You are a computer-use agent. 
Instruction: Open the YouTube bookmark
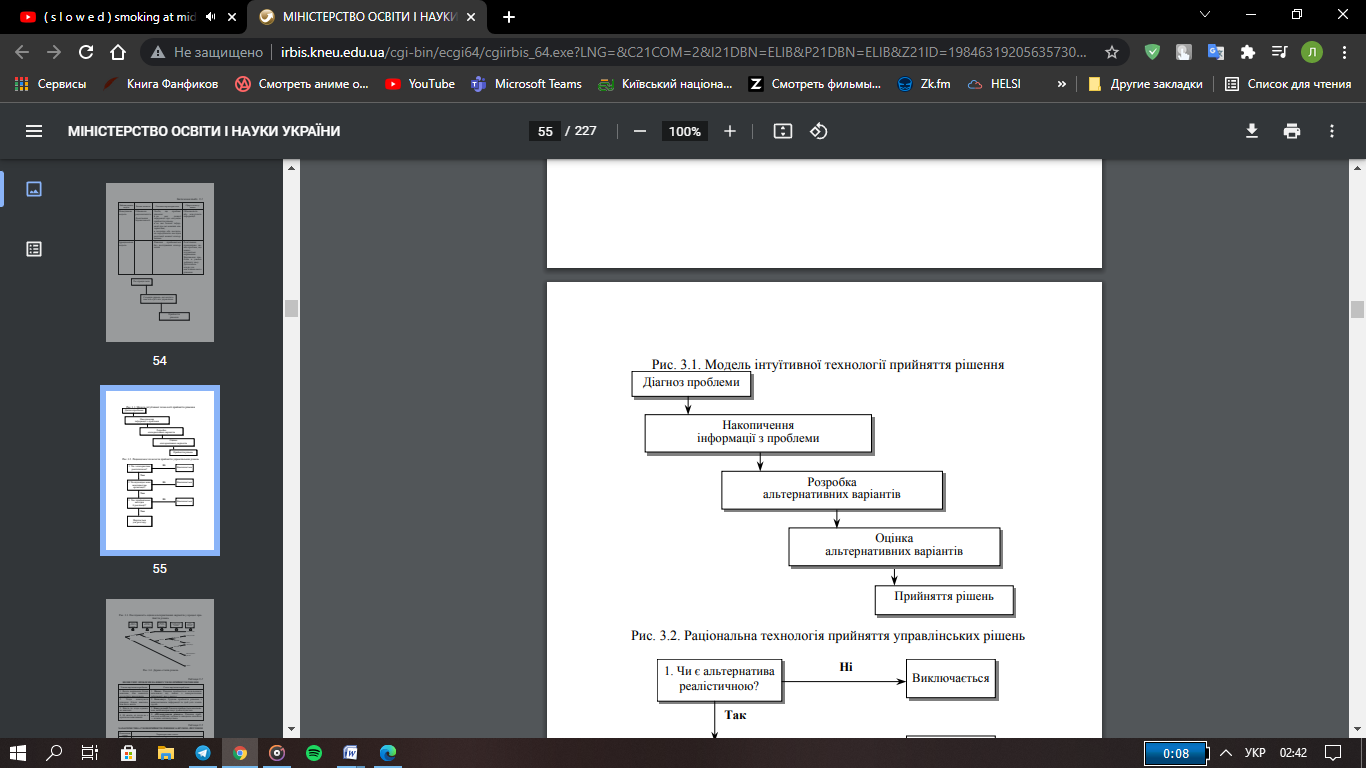click(421, 84)
